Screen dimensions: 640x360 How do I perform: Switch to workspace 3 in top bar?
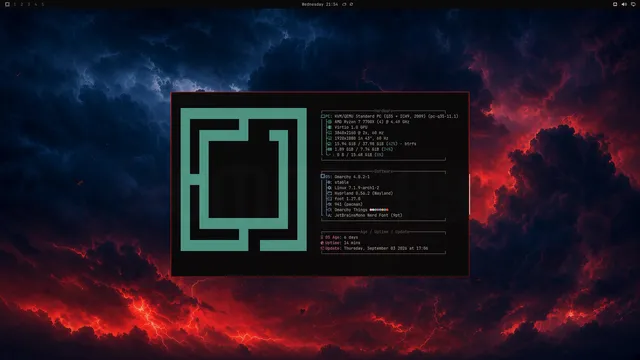29,4
